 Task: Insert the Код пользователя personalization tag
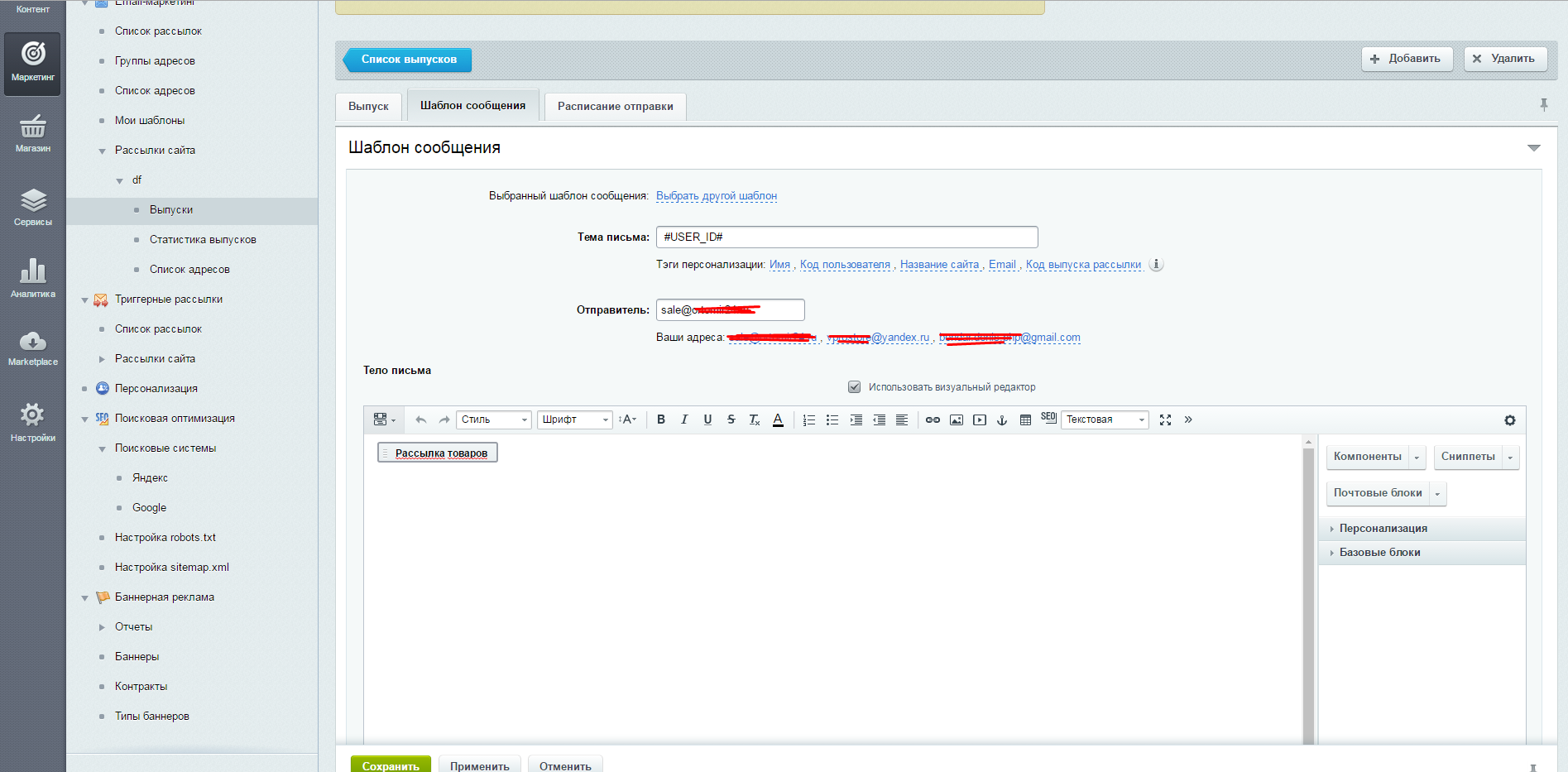(845, 265)
